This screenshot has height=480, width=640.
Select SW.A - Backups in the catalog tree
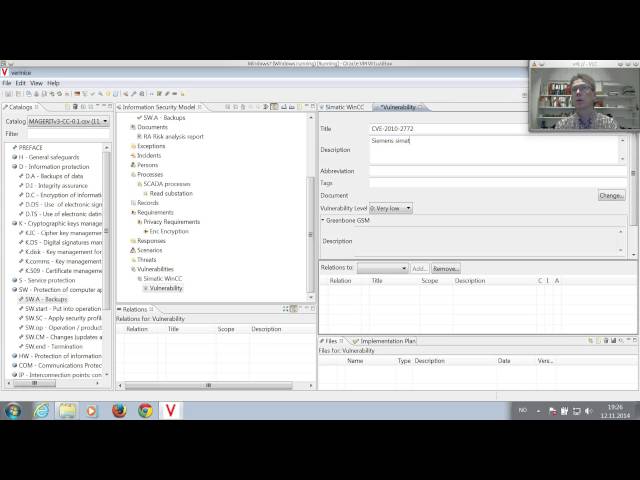click(46, 299)
